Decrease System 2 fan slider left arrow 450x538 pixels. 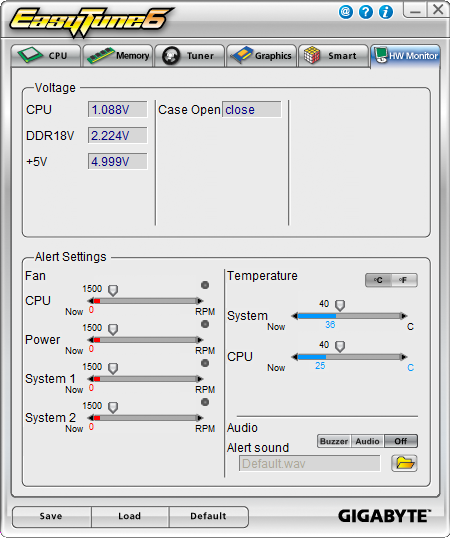click(x=90, y=418)
